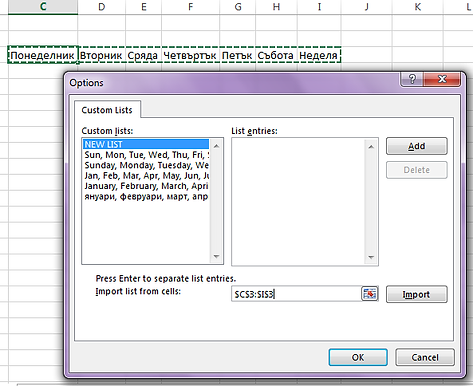This screenshot has width=473, height=386.
Task: Select cell containing Събота
Action: 276,55
